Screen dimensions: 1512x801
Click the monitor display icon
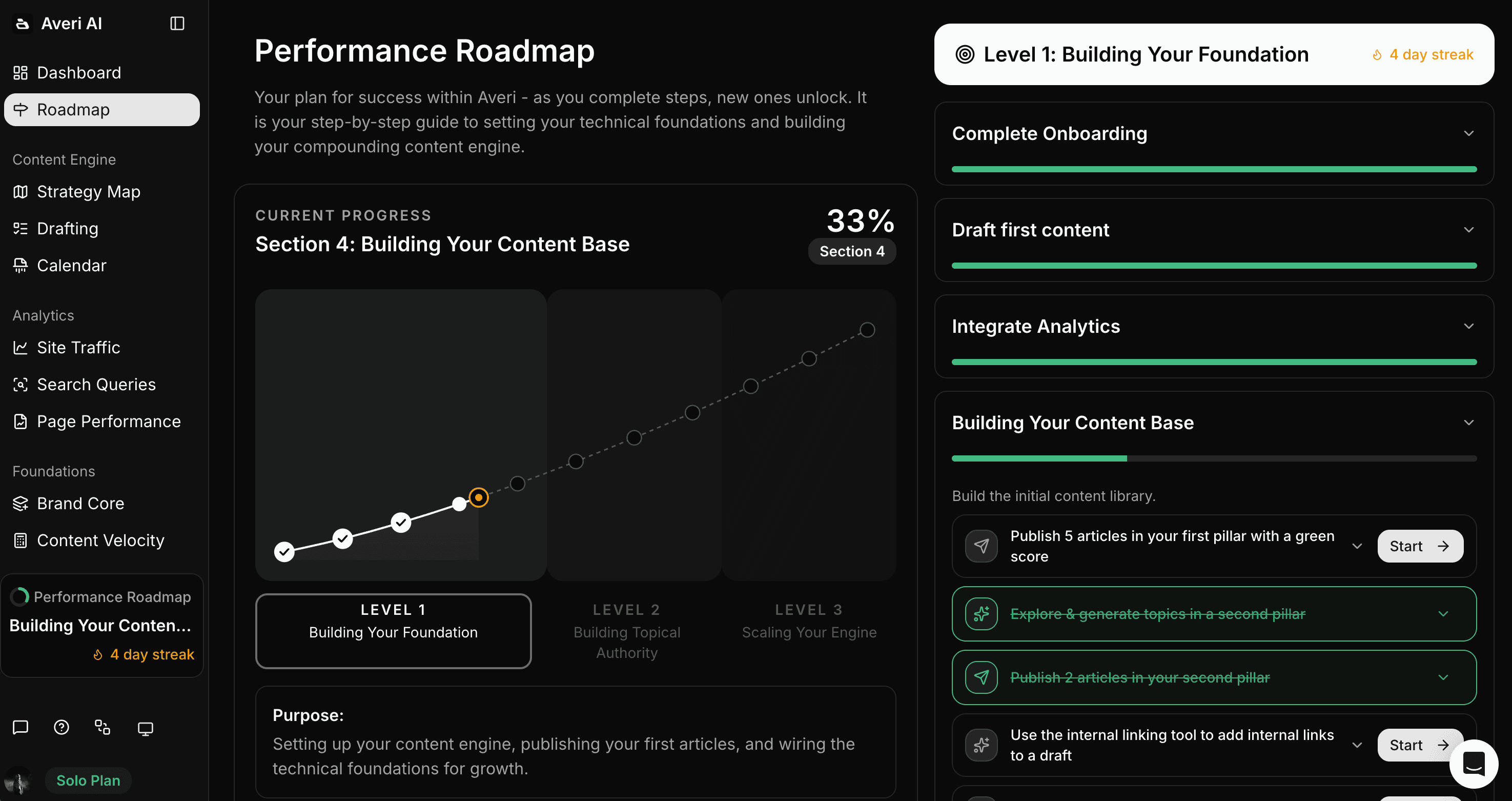tap(145, 729)
